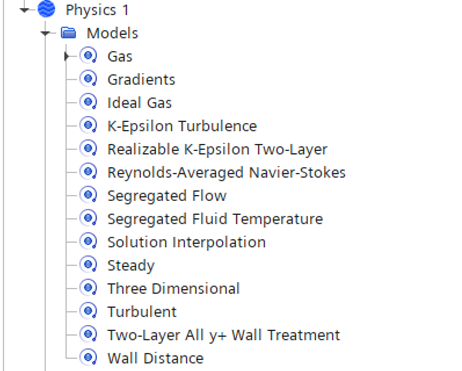Click the Gradients model node icon
The height and width of the screenshot is (371, 462).
(x=88, y=79)
